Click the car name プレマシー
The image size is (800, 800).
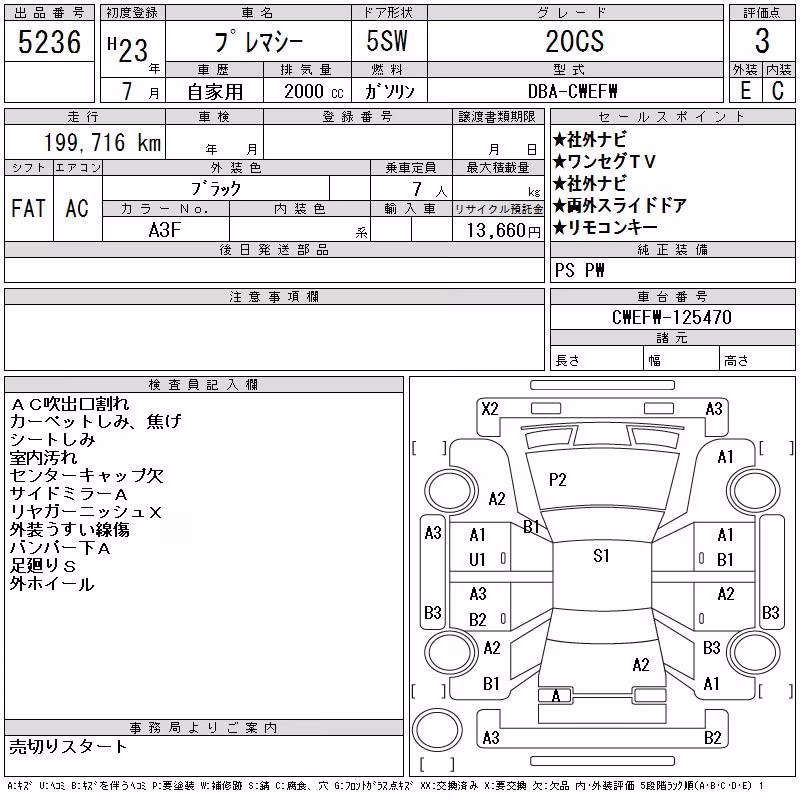pyautogui.click(x=259, y=41)
